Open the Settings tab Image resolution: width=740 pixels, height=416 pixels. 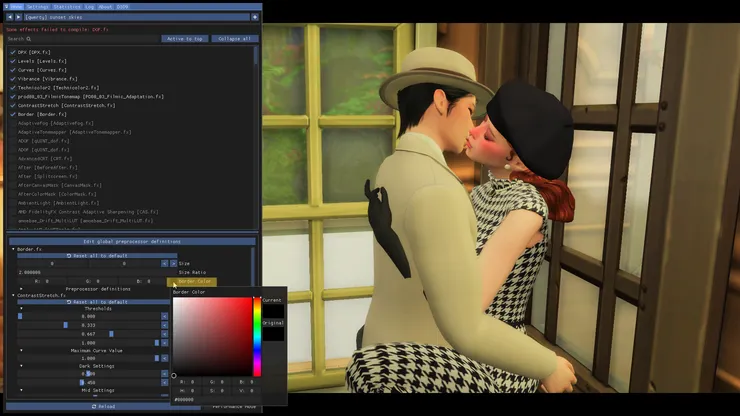pos(37,7)
